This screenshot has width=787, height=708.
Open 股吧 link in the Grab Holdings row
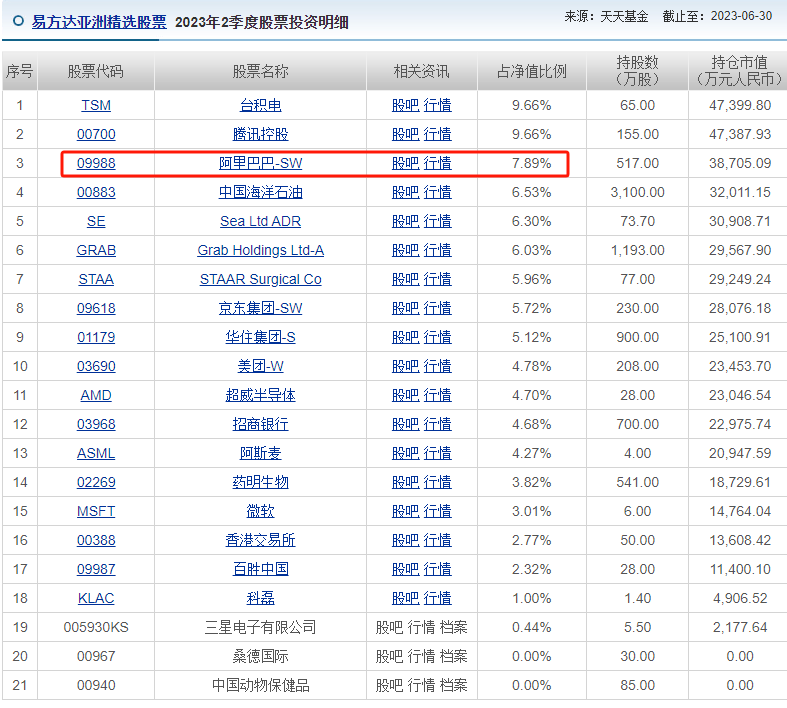[406, 250]
